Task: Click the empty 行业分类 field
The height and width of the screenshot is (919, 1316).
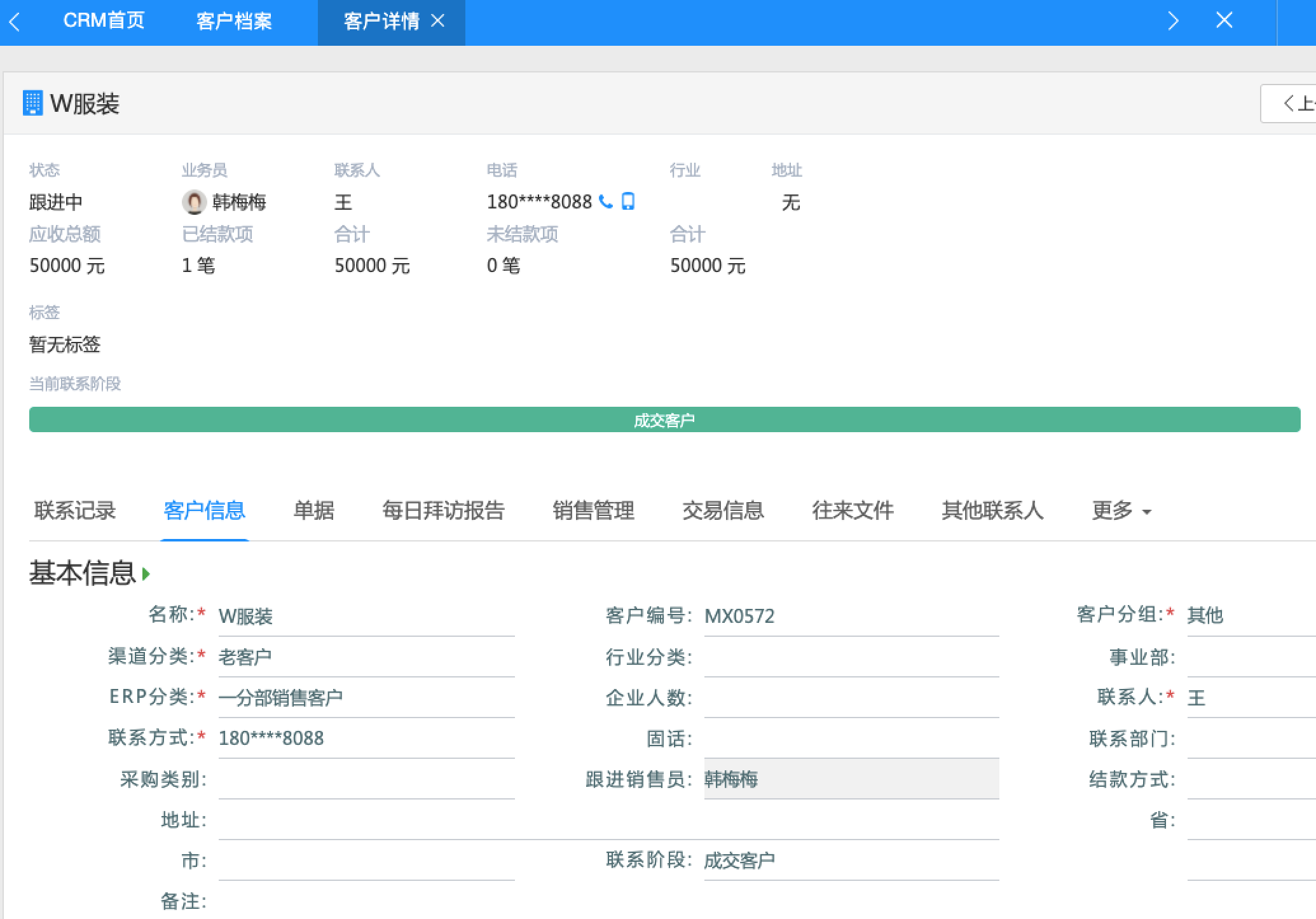Action: (851, 657)
